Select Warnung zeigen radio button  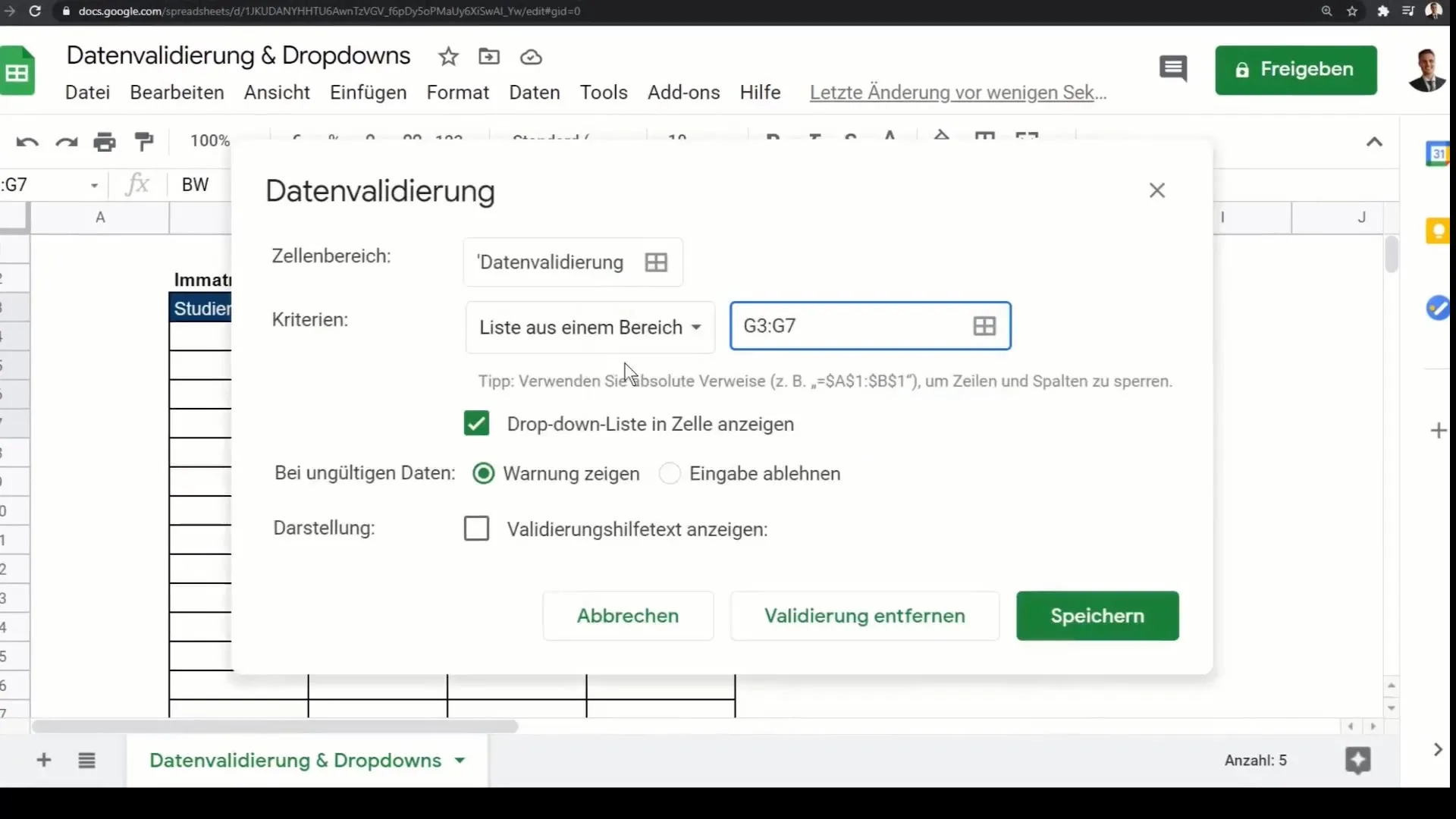tap(483, 473)
